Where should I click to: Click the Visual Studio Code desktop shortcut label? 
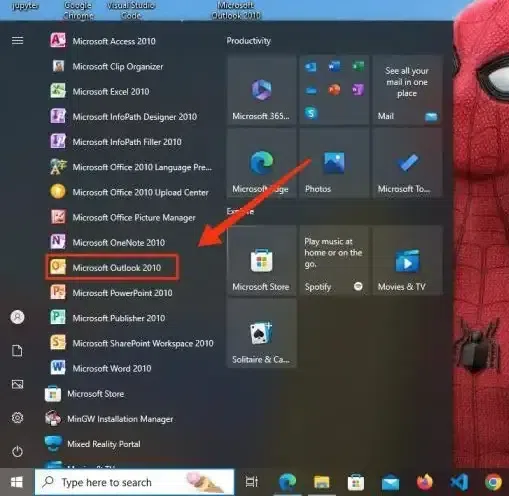(x=131, y=10)
